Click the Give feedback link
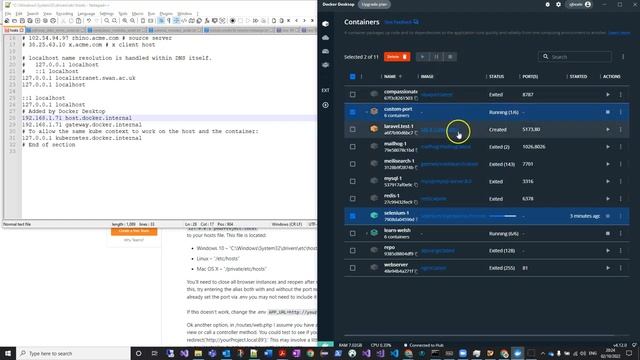Image resolution: width=640 pixels, height=360 pixels. tap(401, 22)
